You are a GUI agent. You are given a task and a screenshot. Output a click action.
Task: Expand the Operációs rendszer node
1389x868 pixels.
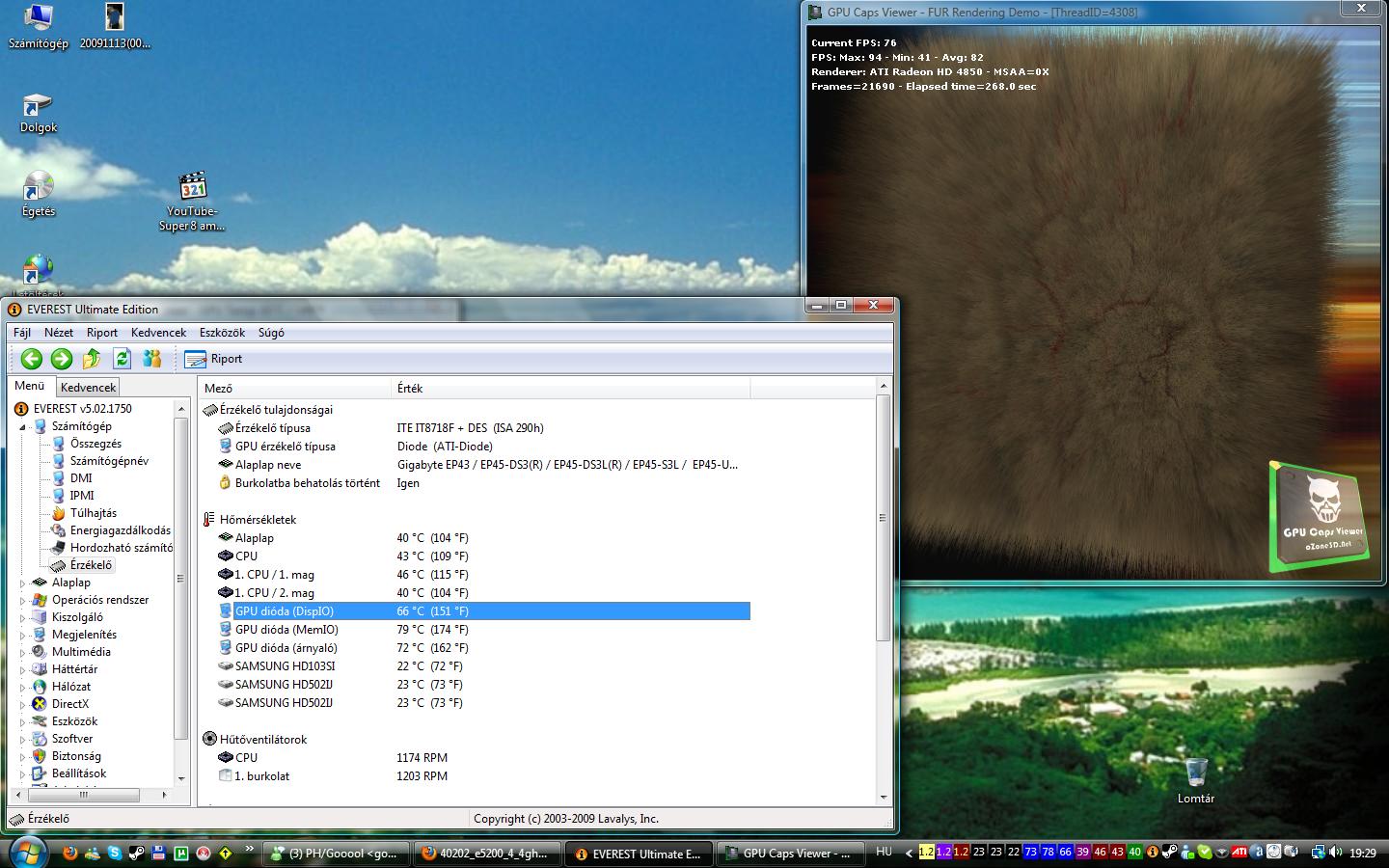tap(23, 600)
